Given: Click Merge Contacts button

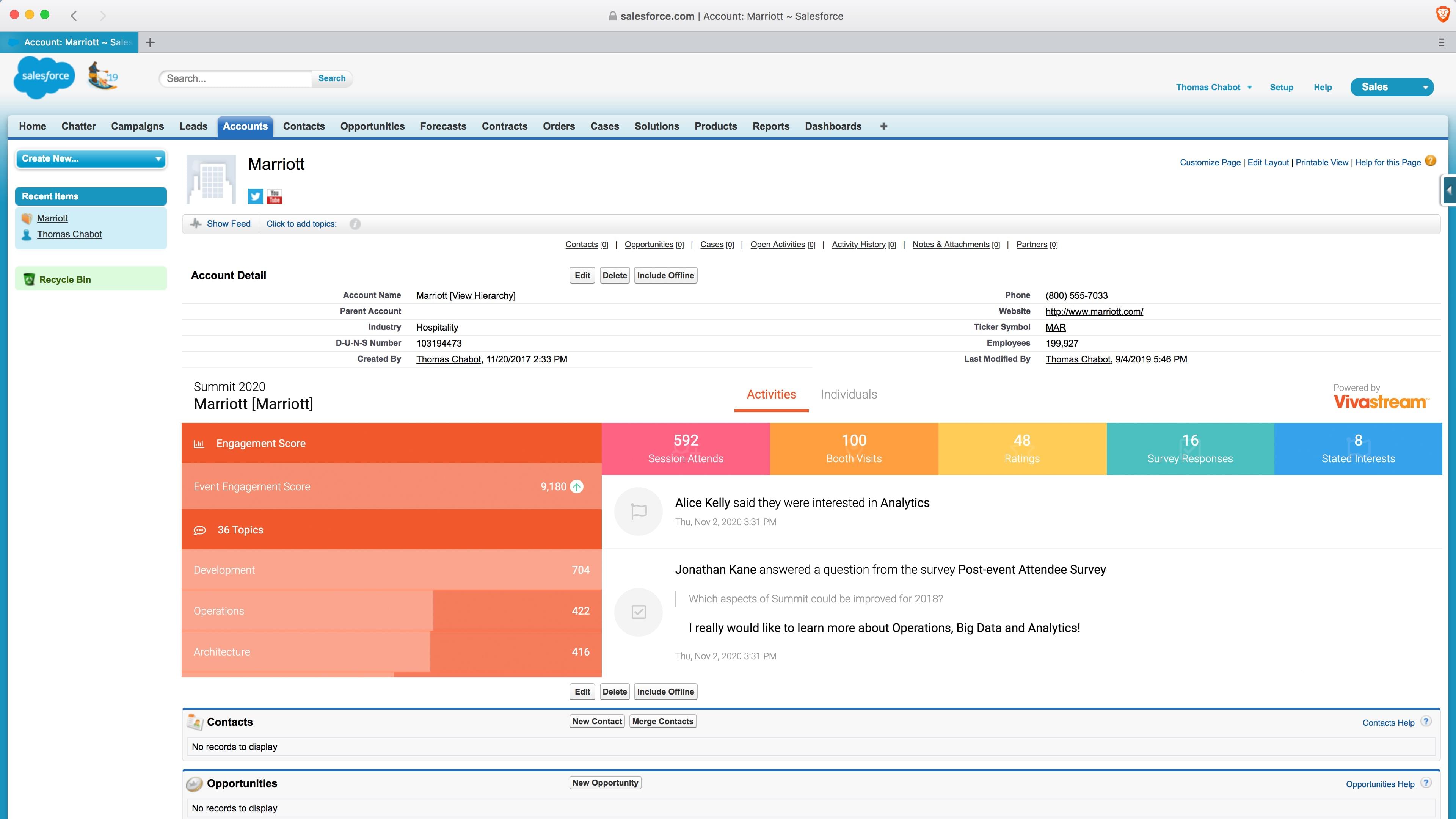Looking at the screenshot, I should 662,721.
